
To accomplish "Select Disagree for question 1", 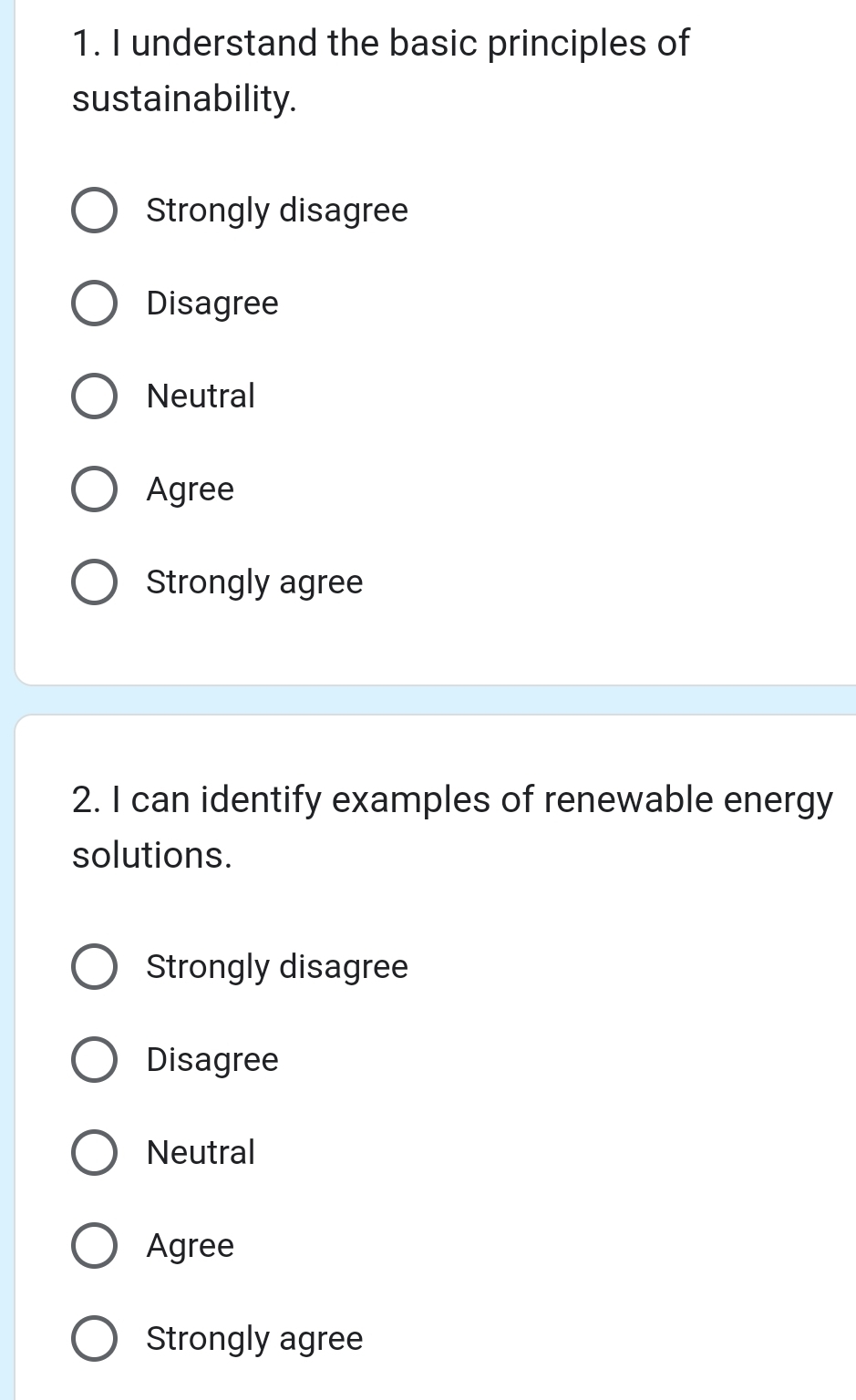I will click(x=95, y=304).
